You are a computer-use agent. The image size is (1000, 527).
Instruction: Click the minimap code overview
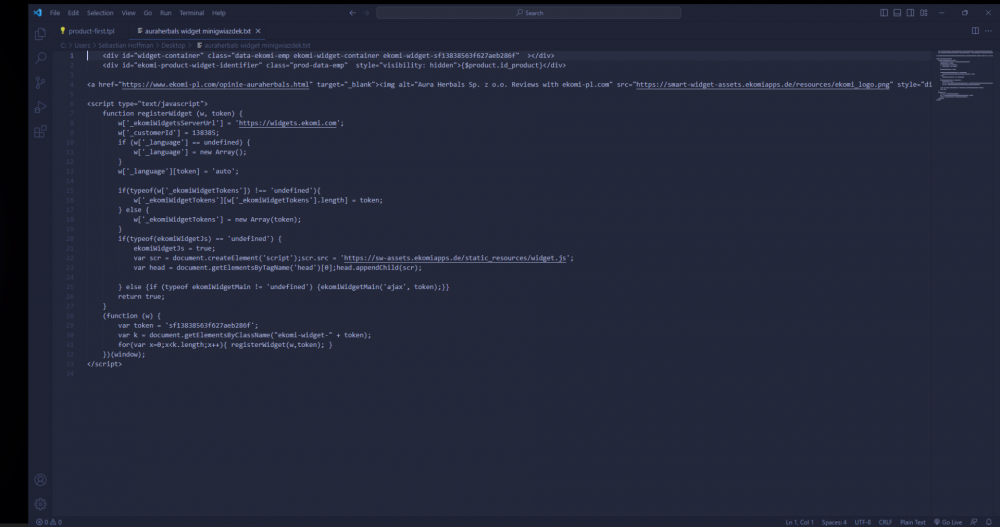pyautogui.click(x=964, y=75)
